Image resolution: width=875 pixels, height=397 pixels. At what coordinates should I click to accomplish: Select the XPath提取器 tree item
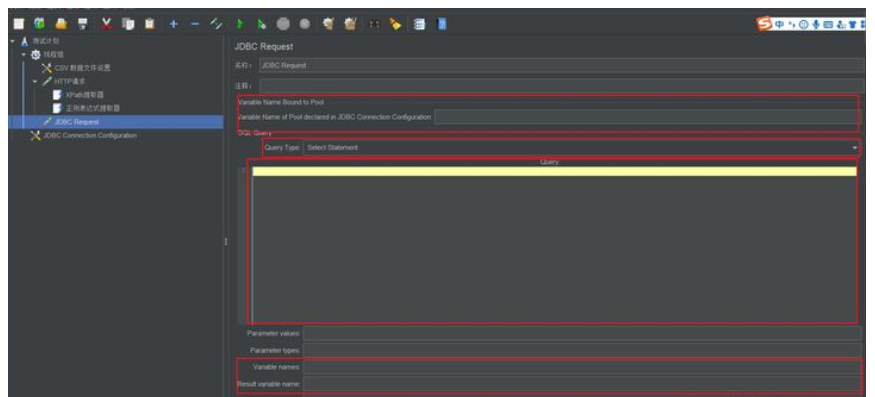point(85,94)
